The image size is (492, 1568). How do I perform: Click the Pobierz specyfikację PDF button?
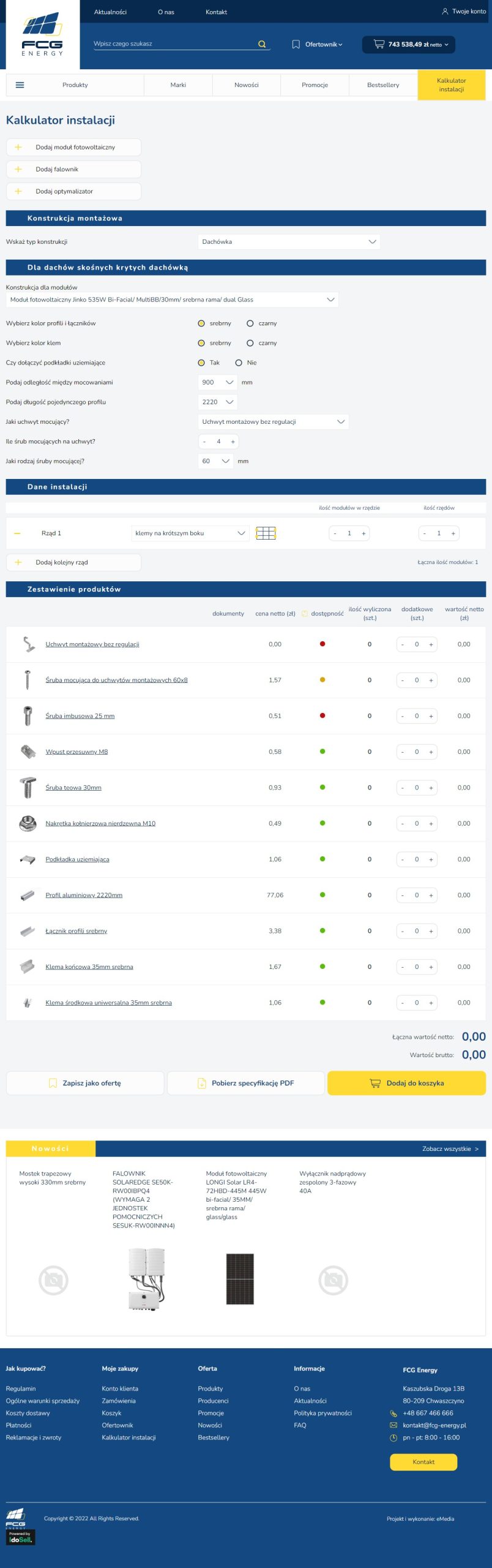[x=246, y=1084]
